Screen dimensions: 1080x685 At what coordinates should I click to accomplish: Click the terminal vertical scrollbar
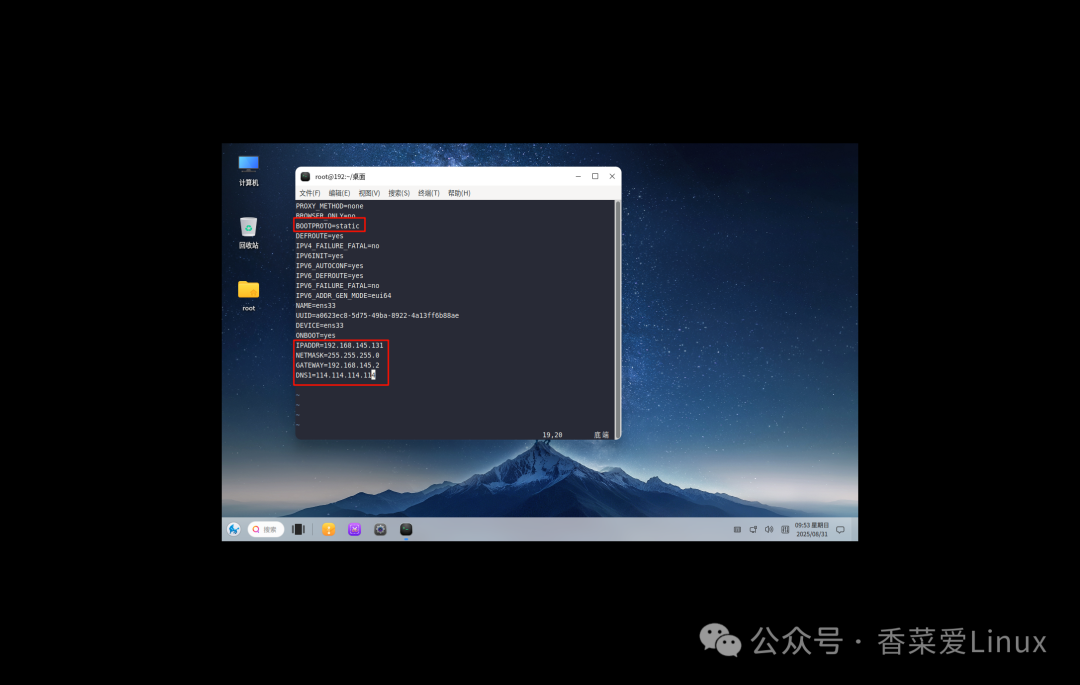coord(618,319)
